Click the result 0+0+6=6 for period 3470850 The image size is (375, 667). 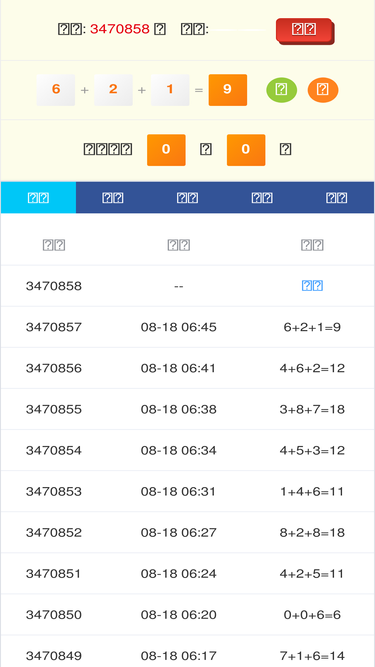312,615
